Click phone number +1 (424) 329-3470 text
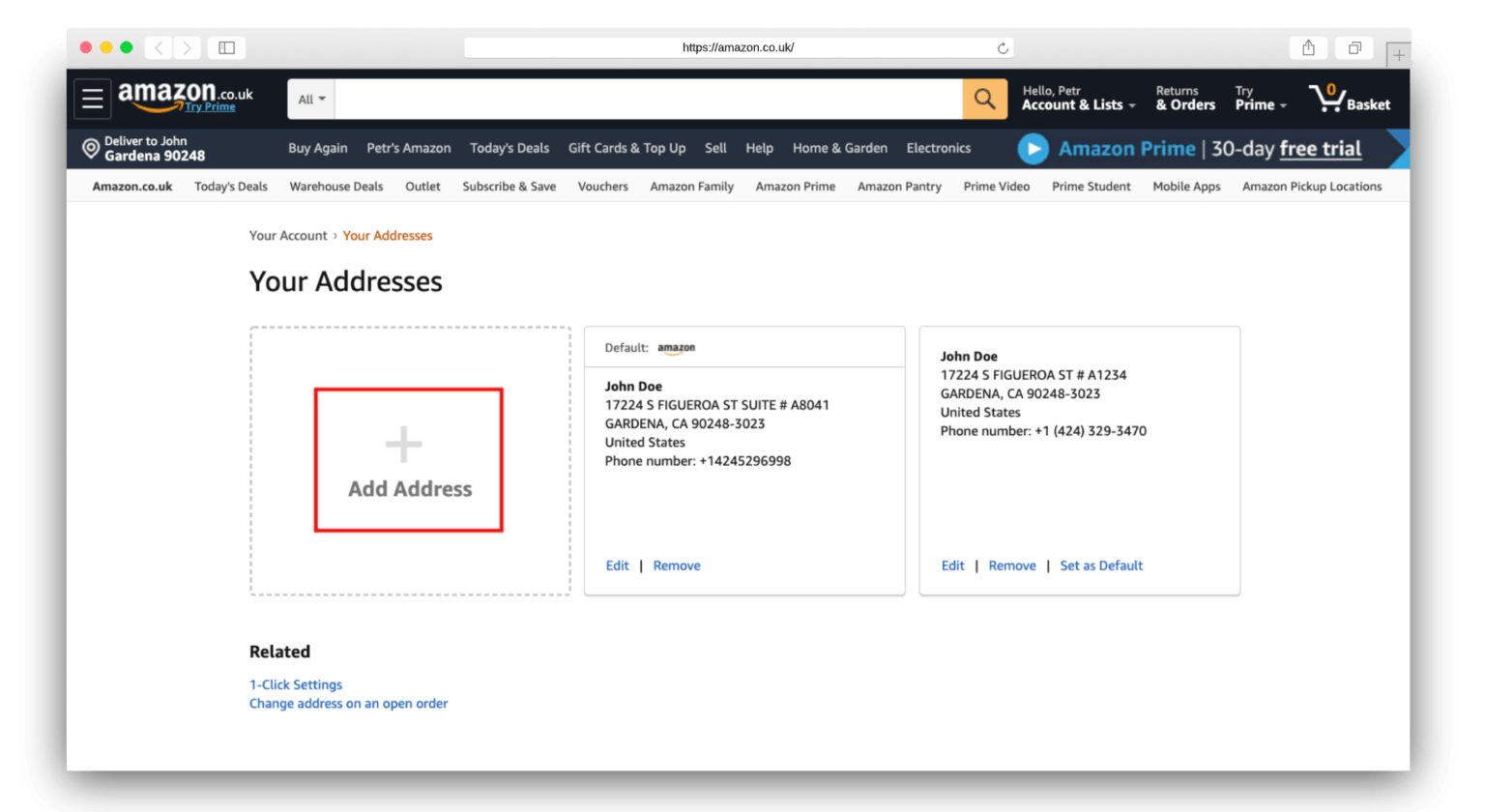 [x=1091, y=431]
